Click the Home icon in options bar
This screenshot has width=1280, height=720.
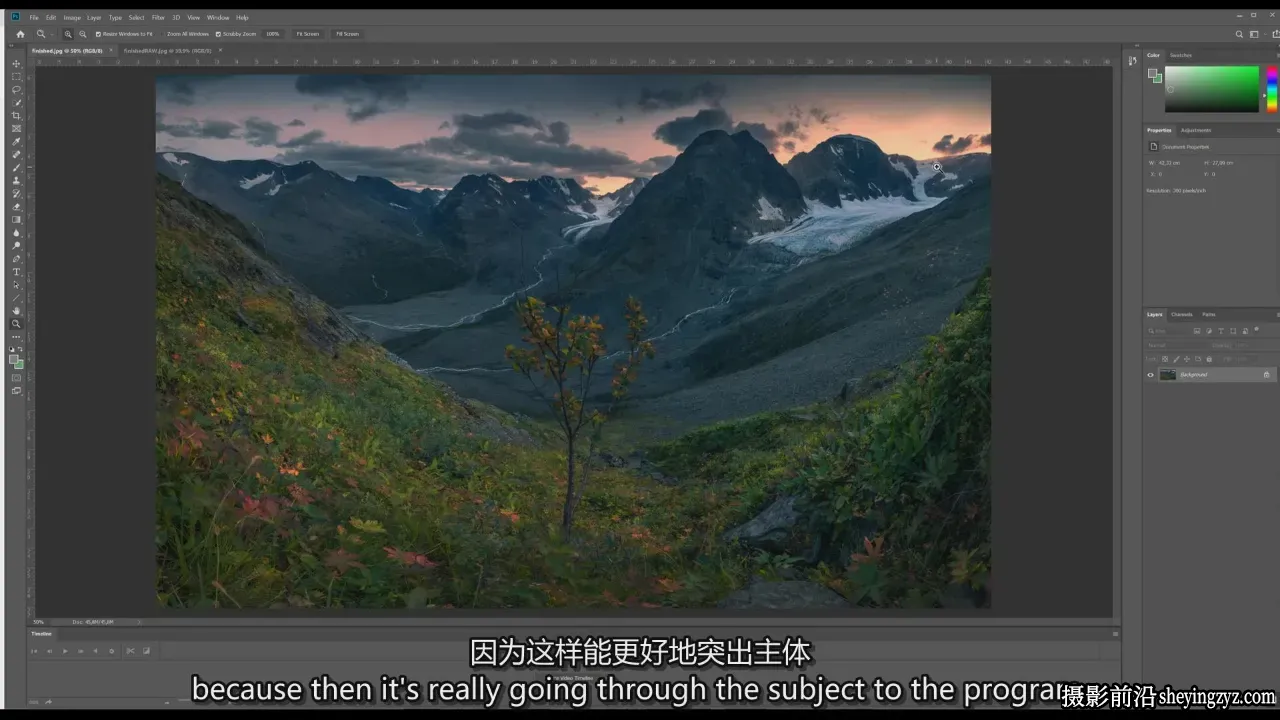20,34
